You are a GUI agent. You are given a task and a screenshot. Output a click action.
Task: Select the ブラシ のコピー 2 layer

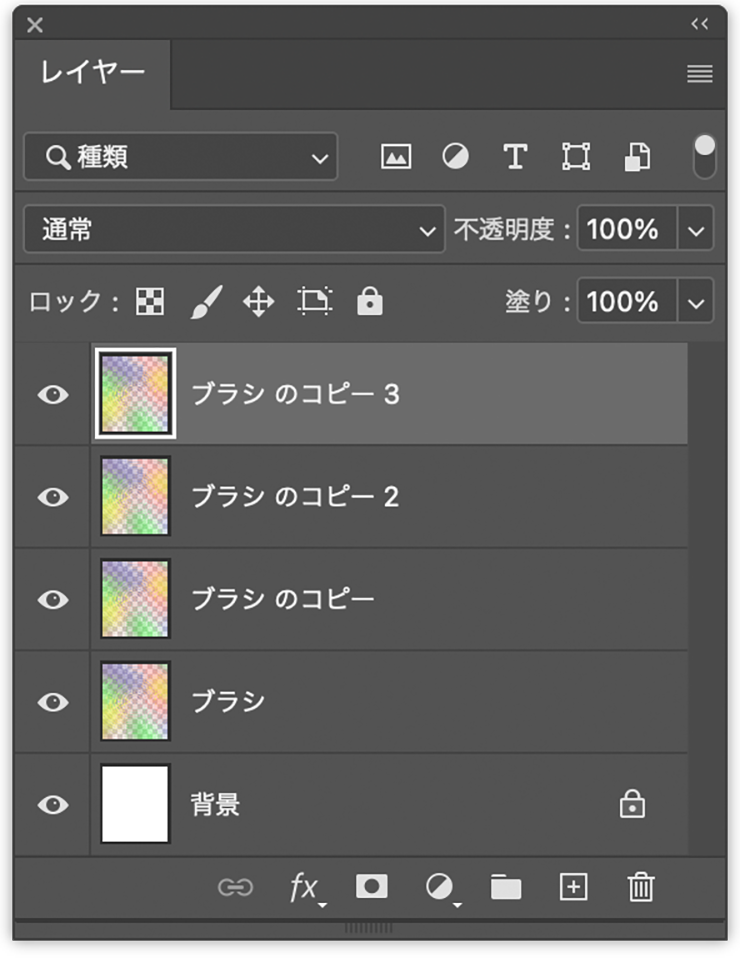pos(400,497)
